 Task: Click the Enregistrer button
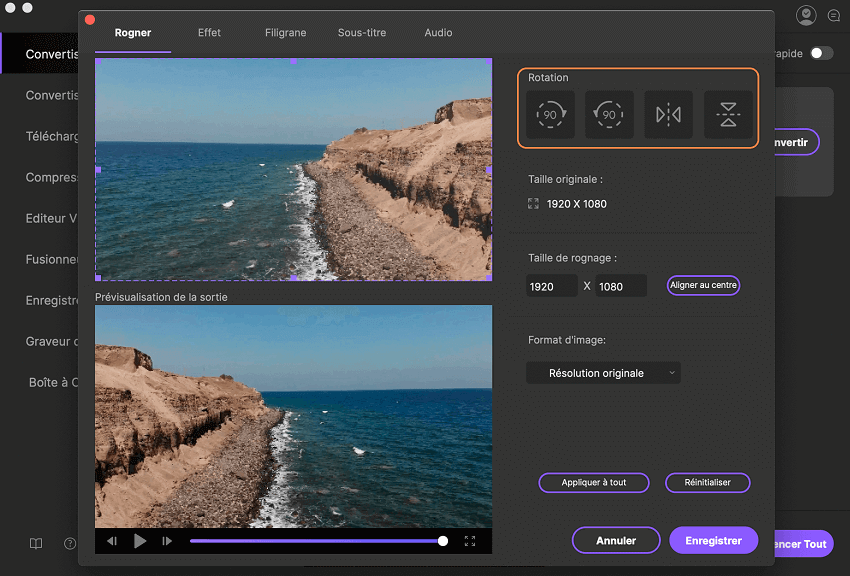713,540
